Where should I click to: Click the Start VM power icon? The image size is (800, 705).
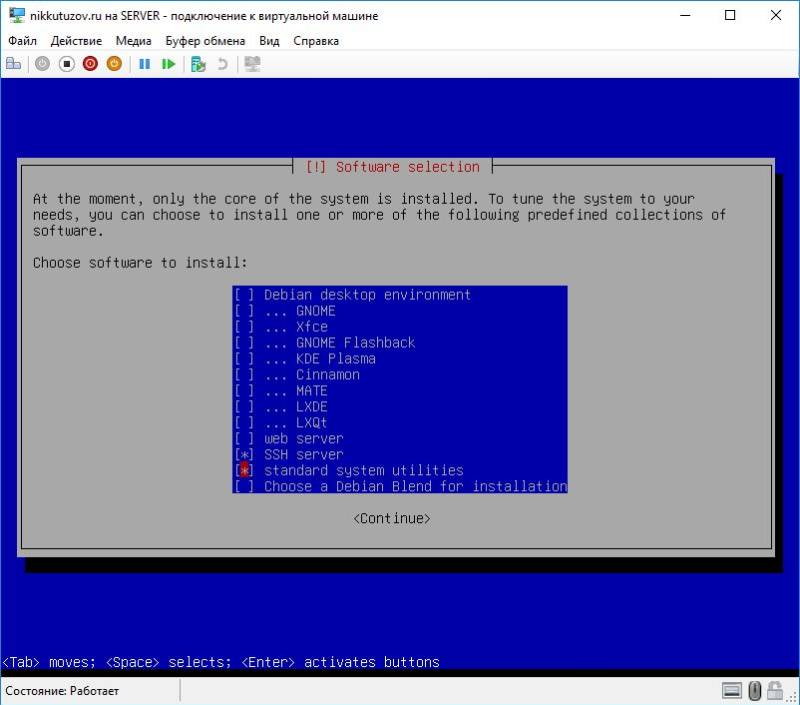40,63
